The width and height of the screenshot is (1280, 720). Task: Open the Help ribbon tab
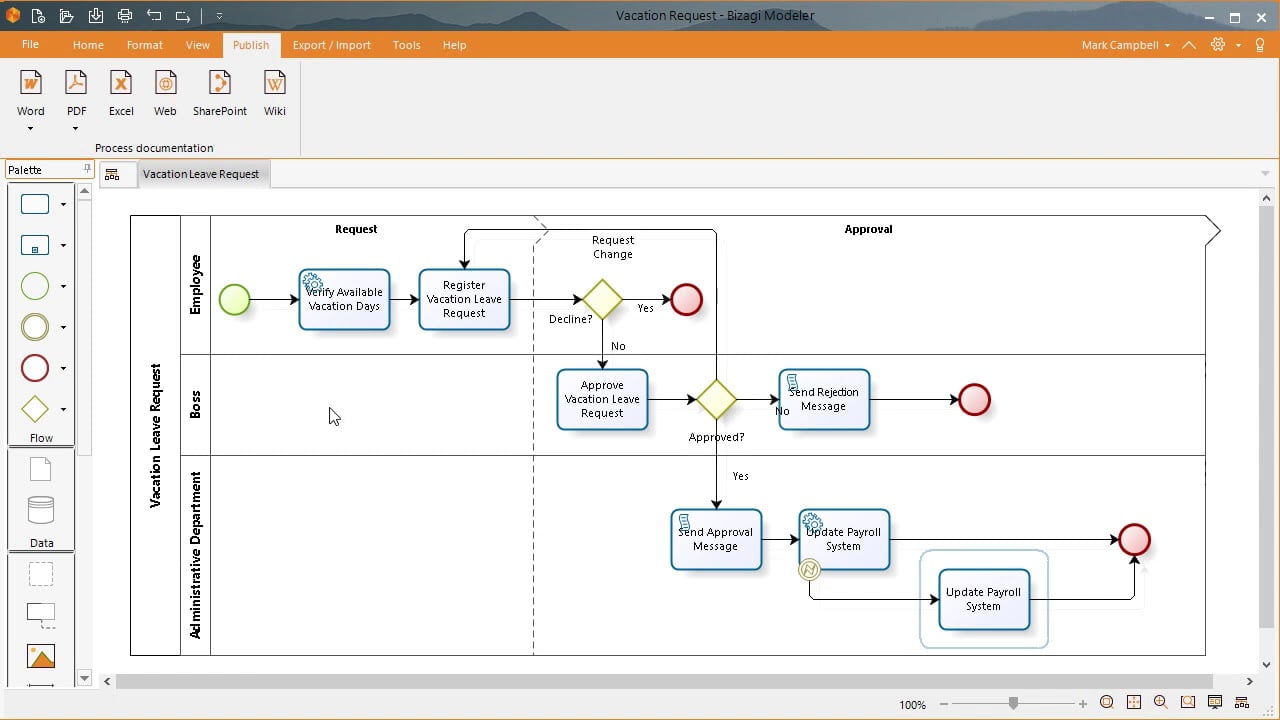455,45
